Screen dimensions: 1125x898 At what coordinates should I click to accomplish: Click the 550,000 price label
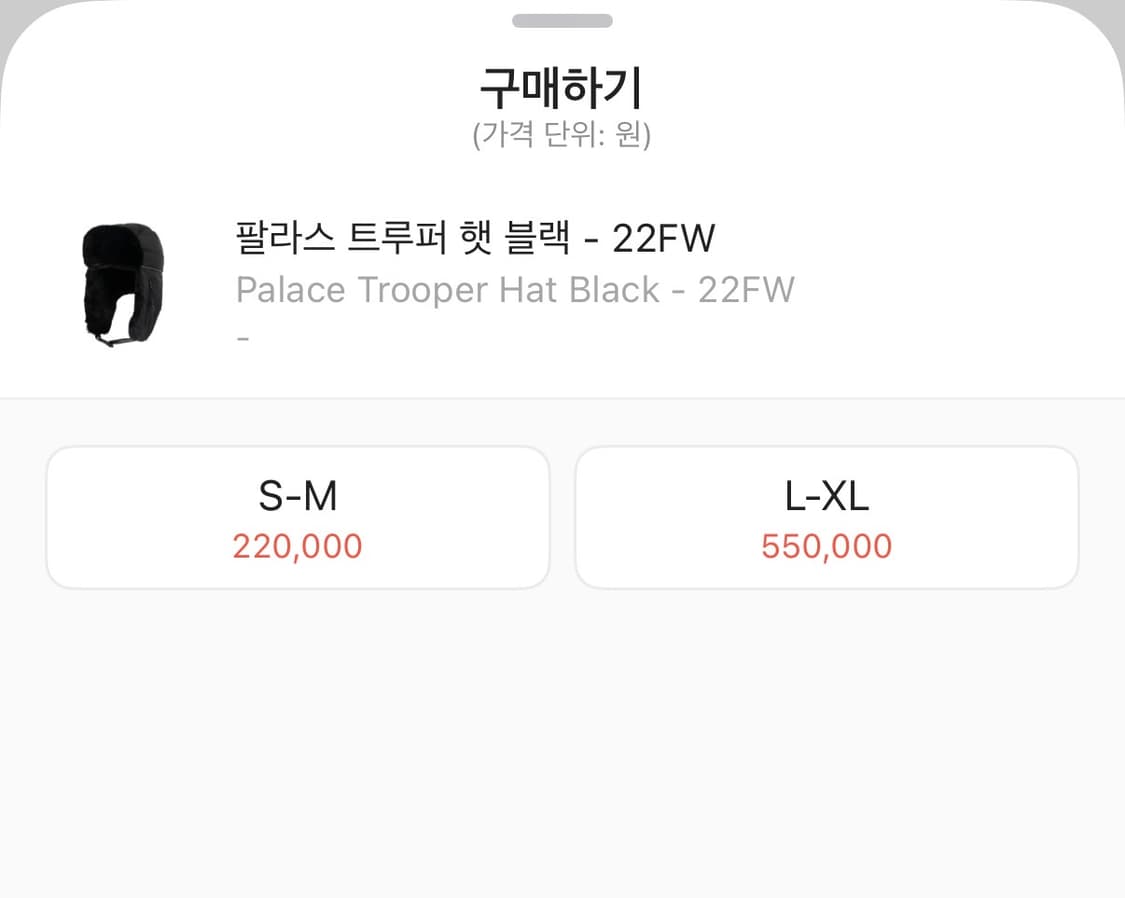[826, 546]
